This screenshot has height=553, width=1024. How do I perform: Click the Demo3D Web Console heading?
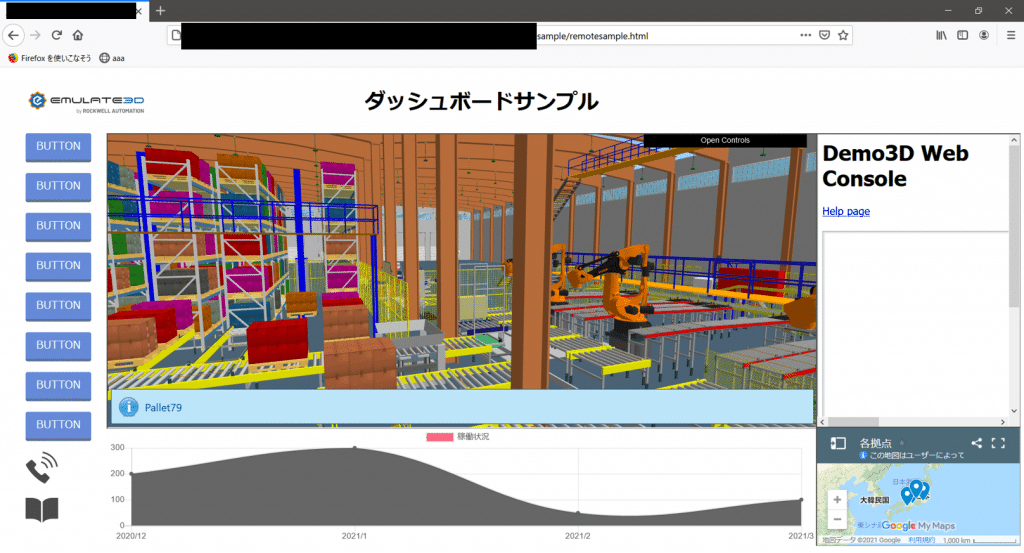pyautogui.click(x=895, y=166)
